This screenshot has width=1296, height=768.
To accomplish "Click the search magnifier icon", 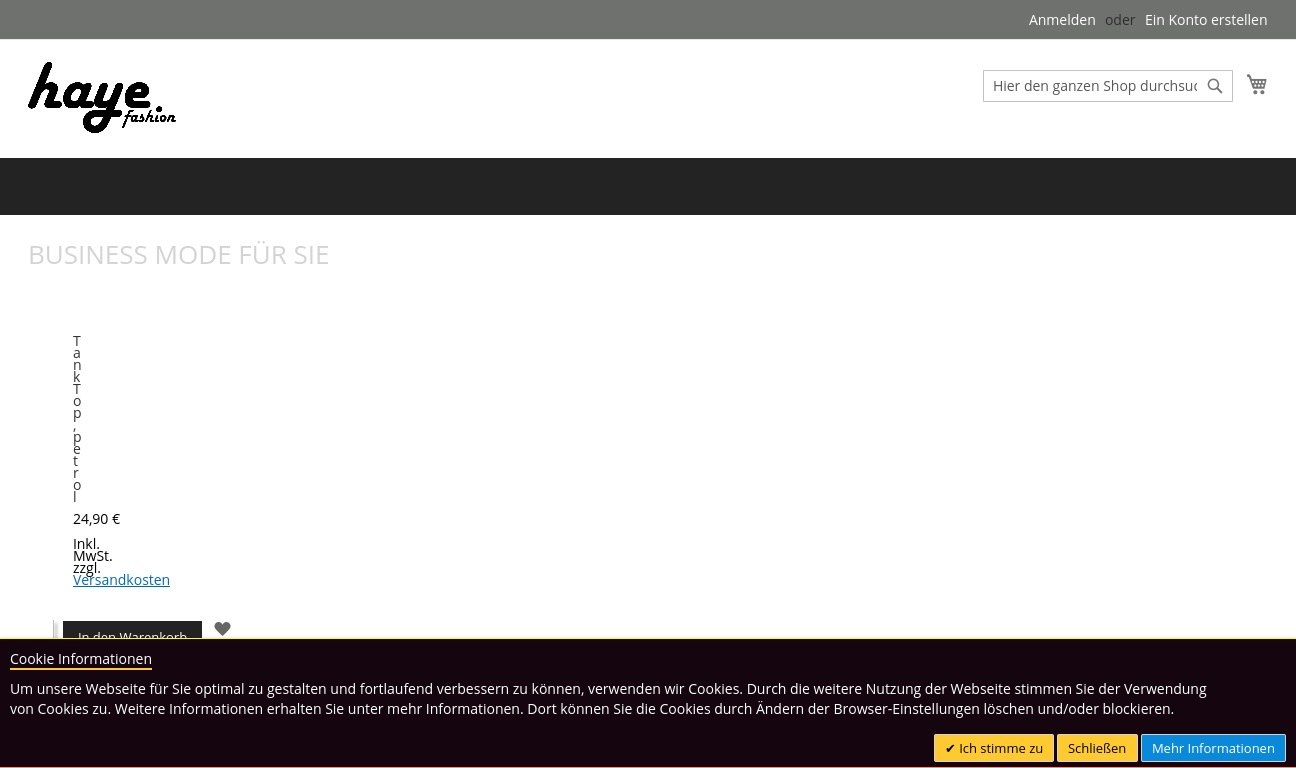I will point(1215,86).
